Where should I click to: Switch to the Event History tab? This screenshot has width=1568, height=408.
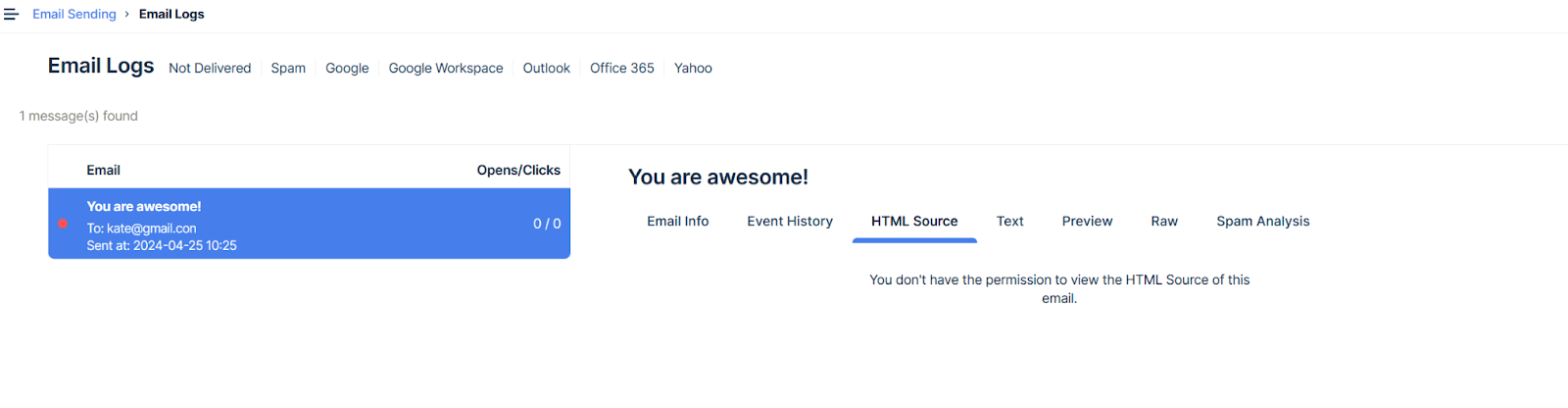tap(790, 222)
